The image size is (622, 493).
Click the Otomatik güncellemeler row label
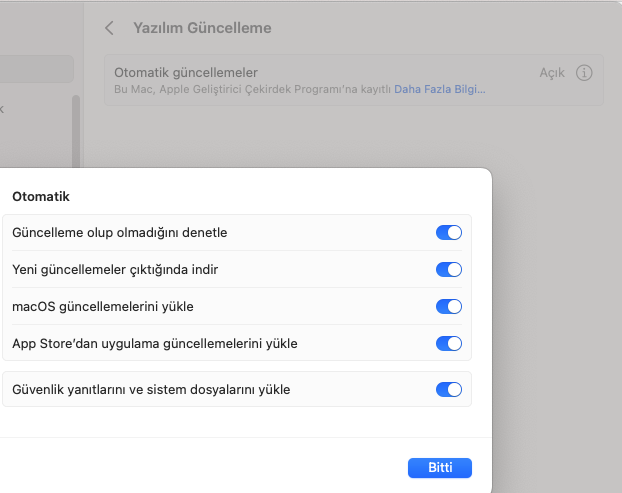pyautogui.click(x=186, y=73)
